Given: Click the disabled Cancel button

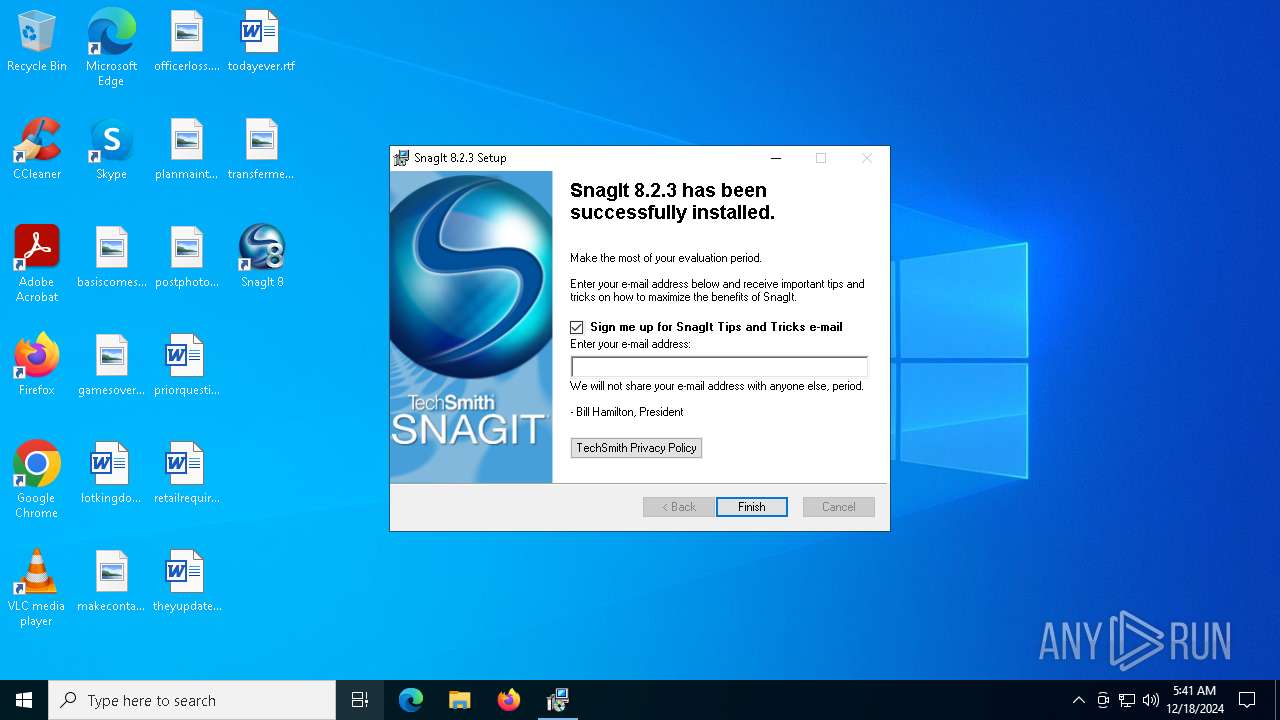Looking at the screenshot, I should [839, 507].
